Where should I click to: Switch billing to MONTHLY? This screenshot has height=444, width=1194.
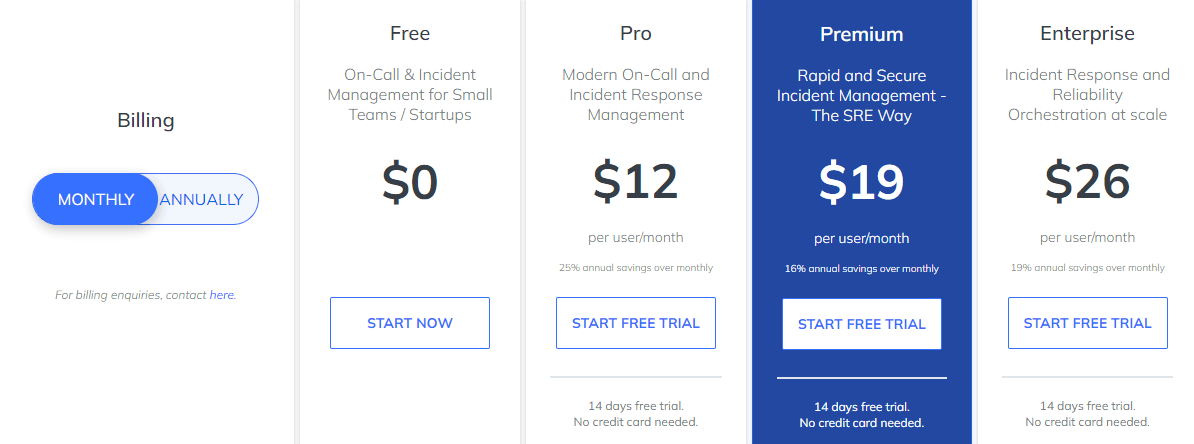[x=95, y=200]
